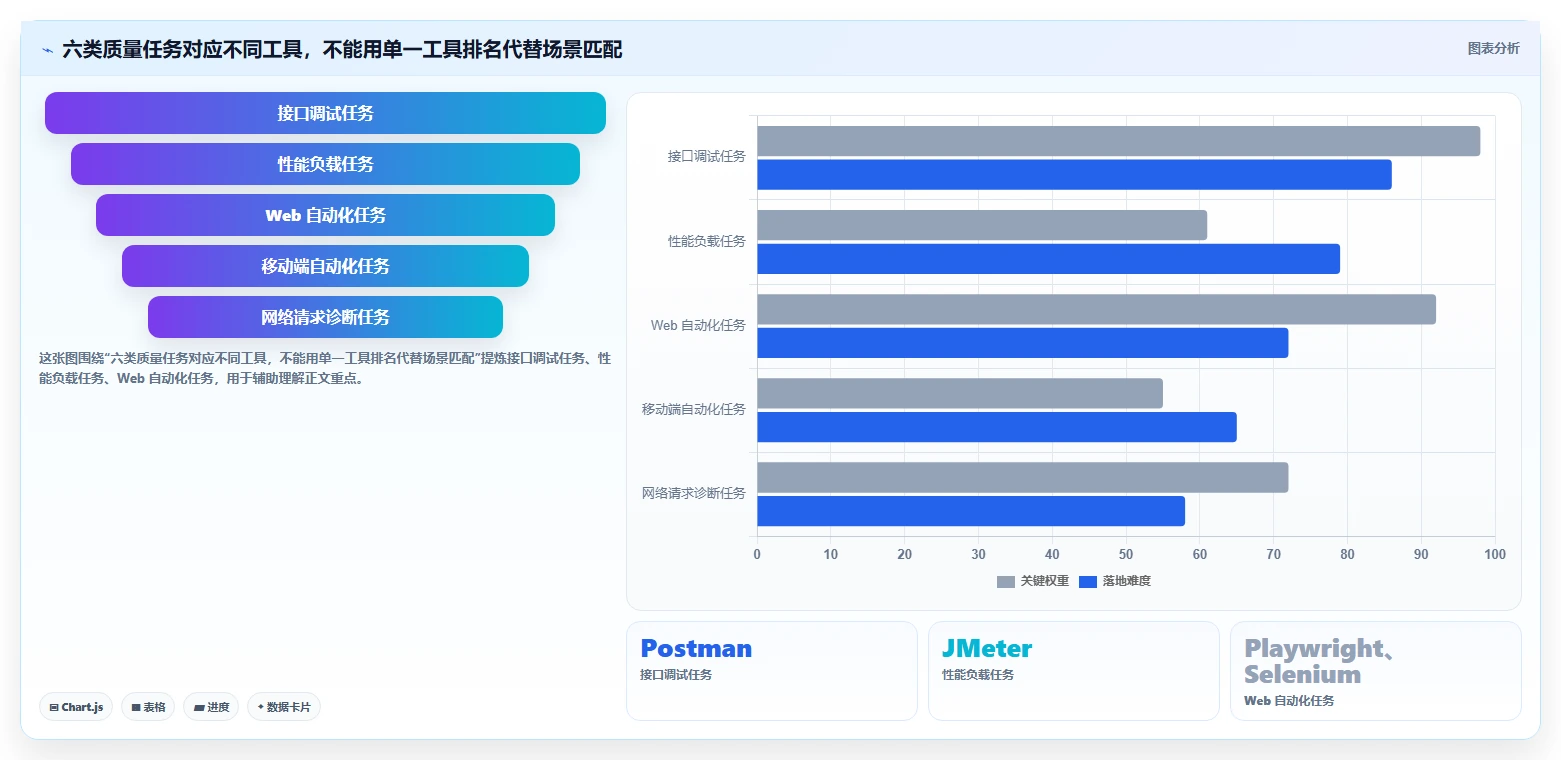The image size is (1561, 760).
Task: Click gray 关键权重 bar for 移动端自动化任务
Action: pos(960,393)
